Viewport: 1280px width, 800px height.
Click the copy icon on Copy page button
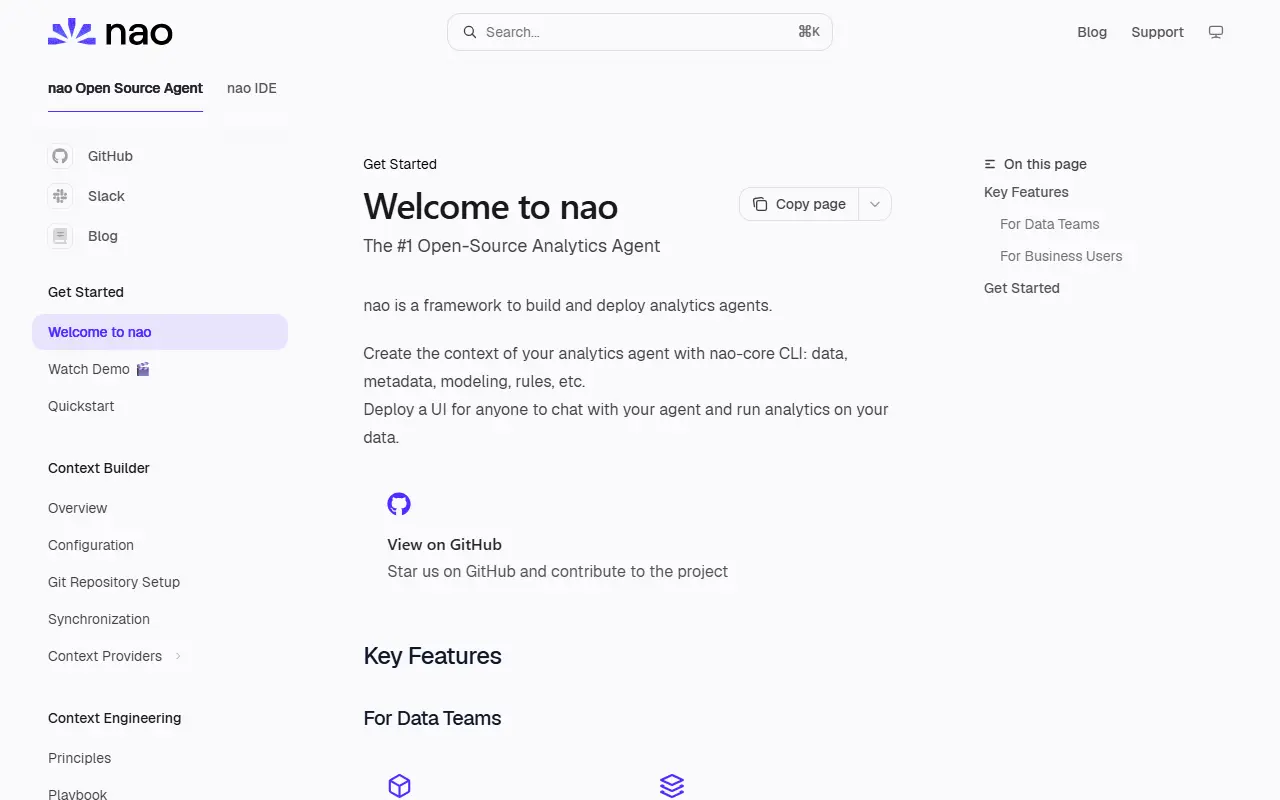coord(760,204)
